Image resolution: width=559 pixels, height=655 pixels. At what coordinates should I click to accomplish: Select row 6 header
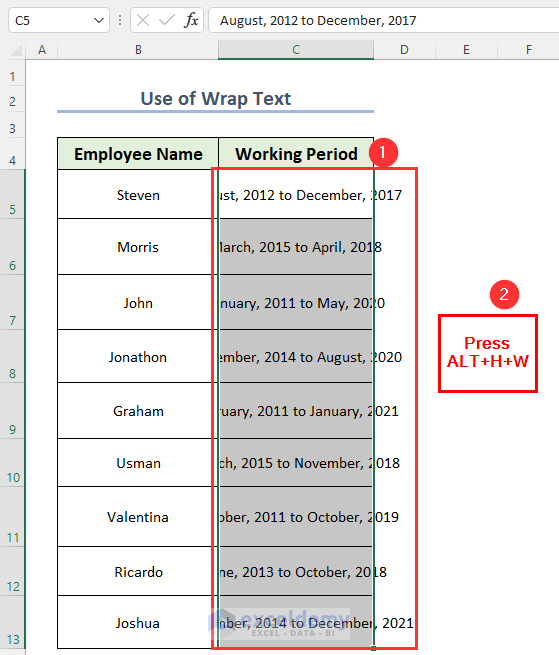point(13,246)
